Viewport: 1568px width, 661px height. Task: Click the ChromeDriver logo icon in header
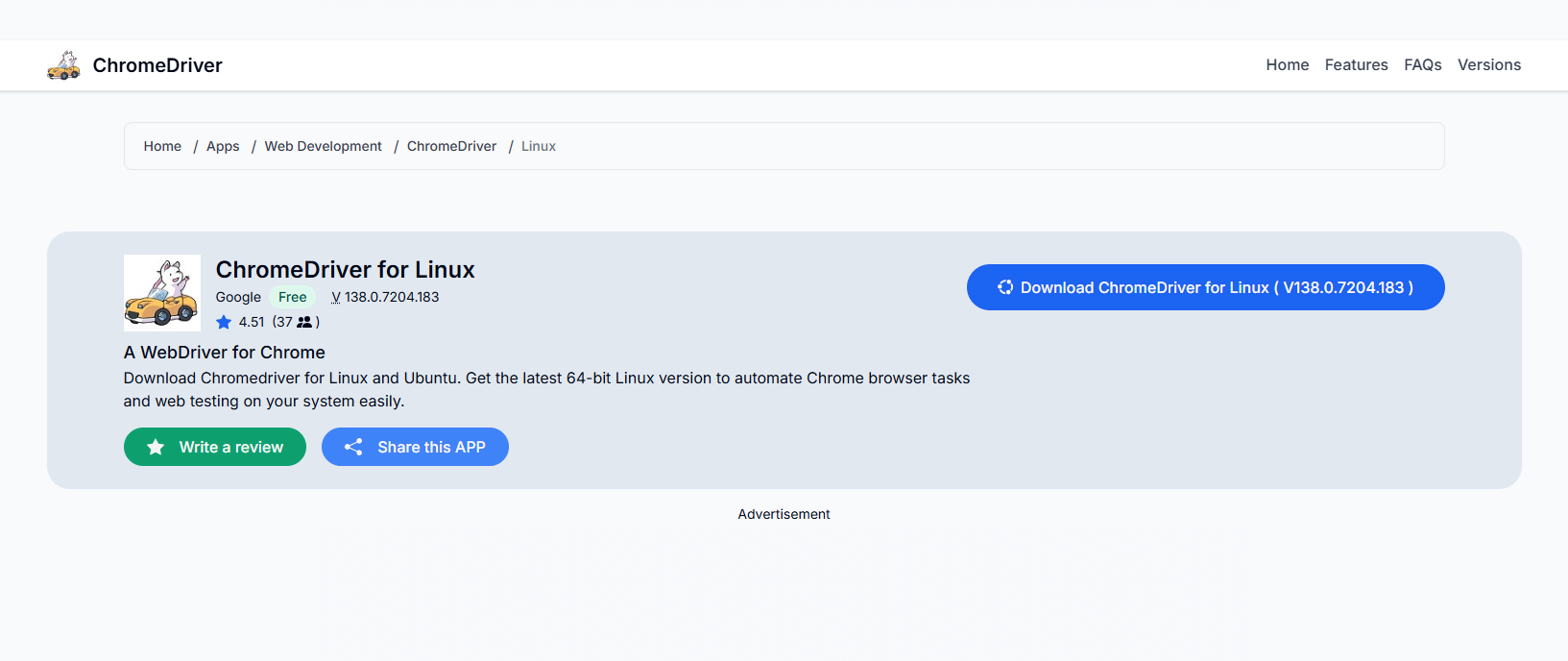click(64, 65)
